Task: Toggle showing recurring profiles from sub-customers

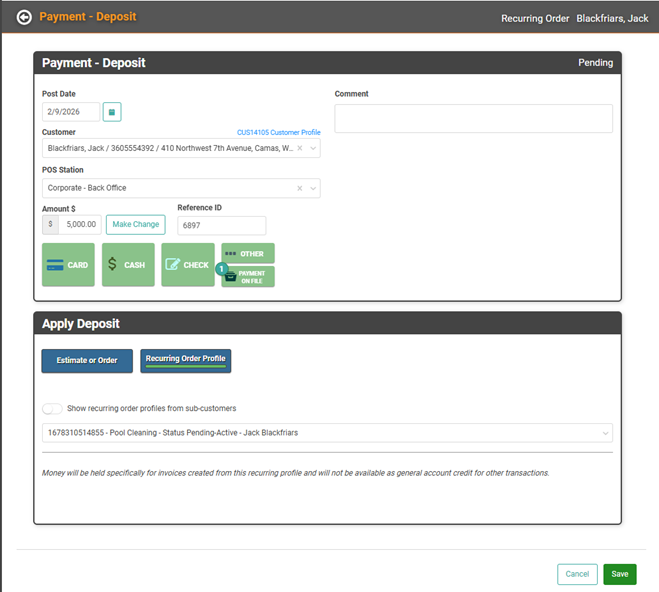Action: coord(52,408)
